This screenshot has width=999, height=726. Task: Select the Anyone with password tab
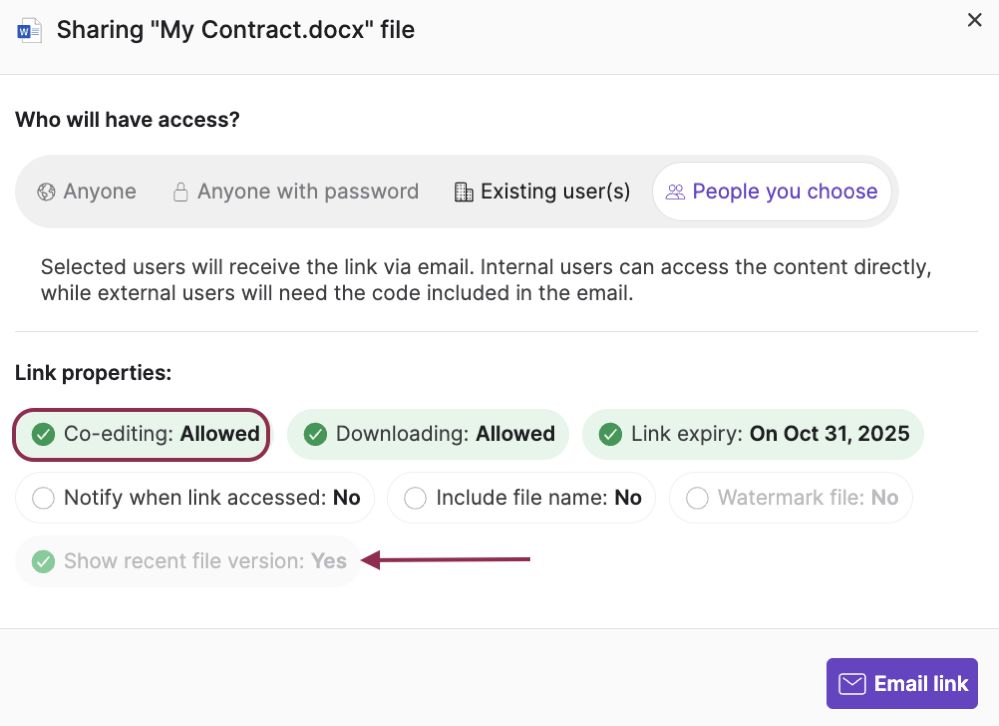(x=295, y=191)
